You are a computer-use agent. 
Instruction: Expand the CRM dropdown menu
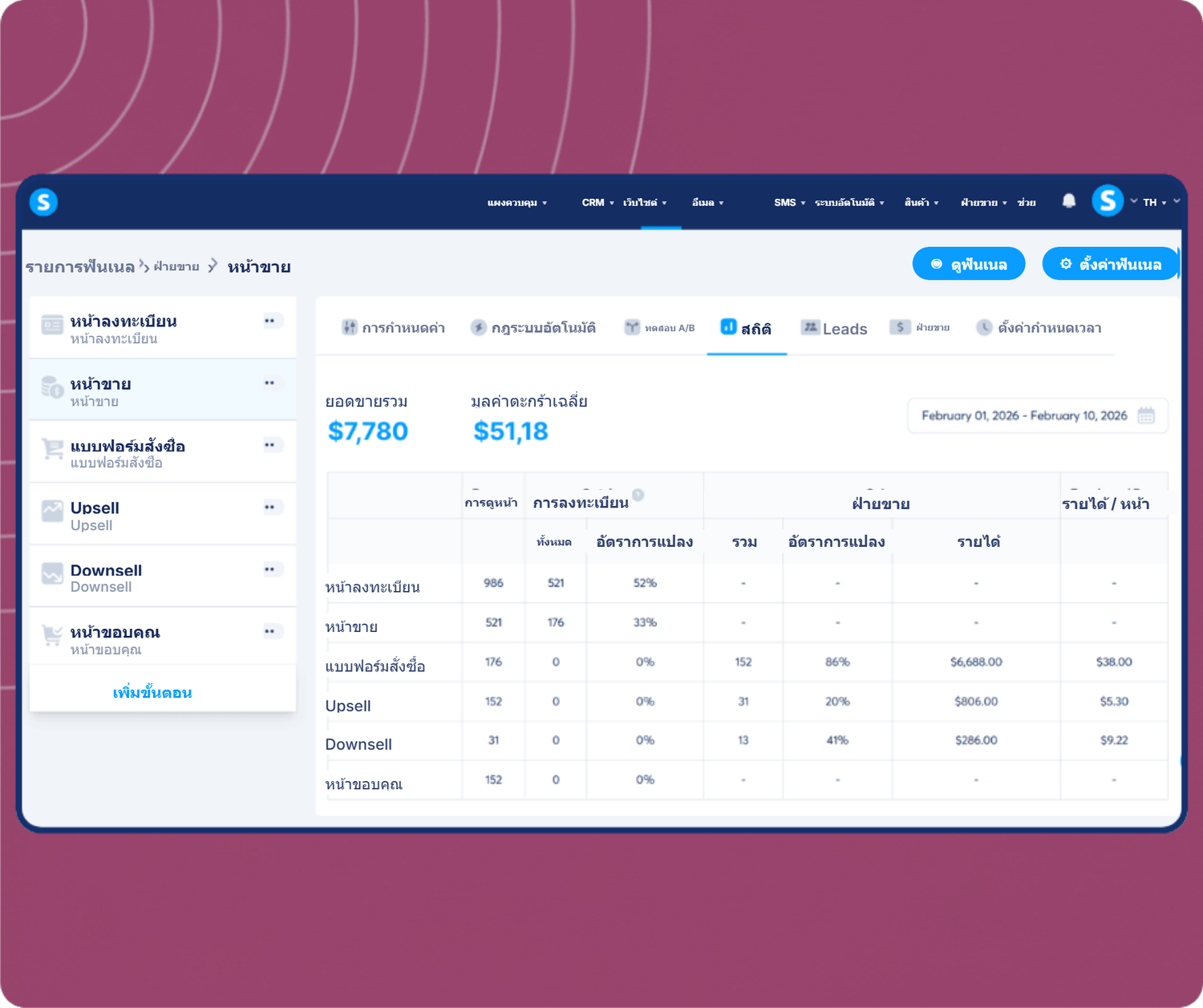[597, 203]
